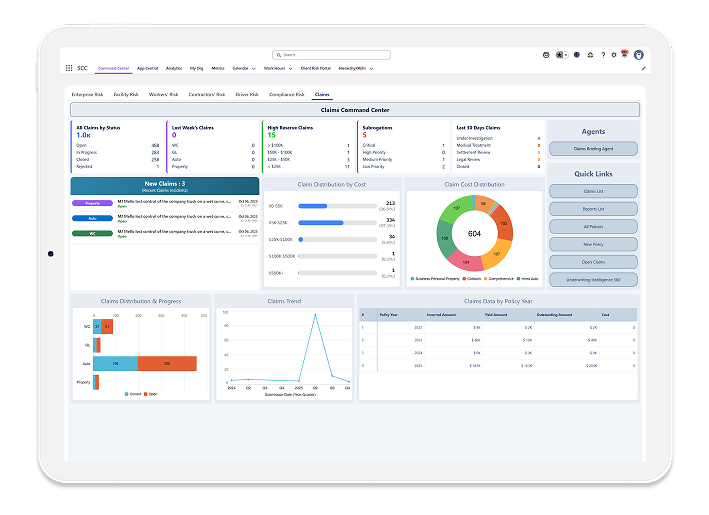Expand the Calendar nav dropdown

coord(252,68)
